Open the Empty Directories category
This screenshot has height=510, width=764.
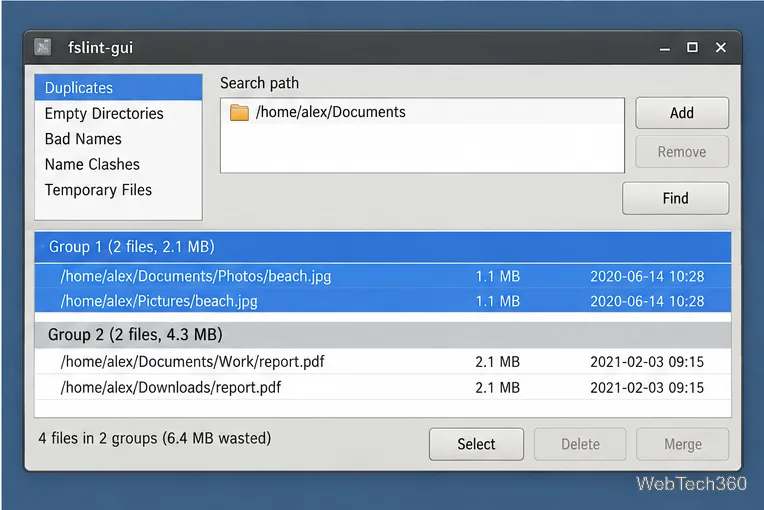(x=118, y=113)
